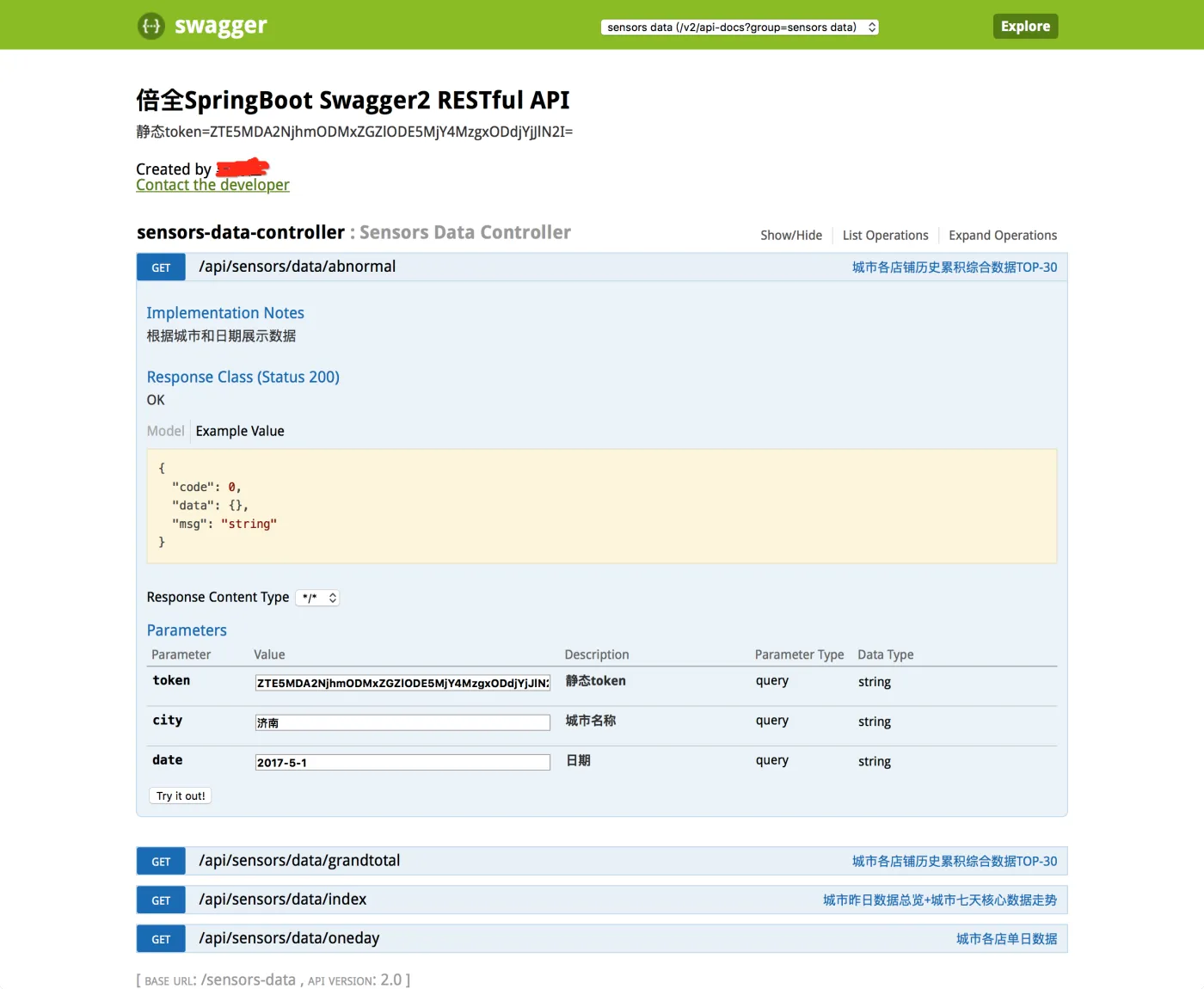Click the 'token' parameter name

[x=171, y=680]
